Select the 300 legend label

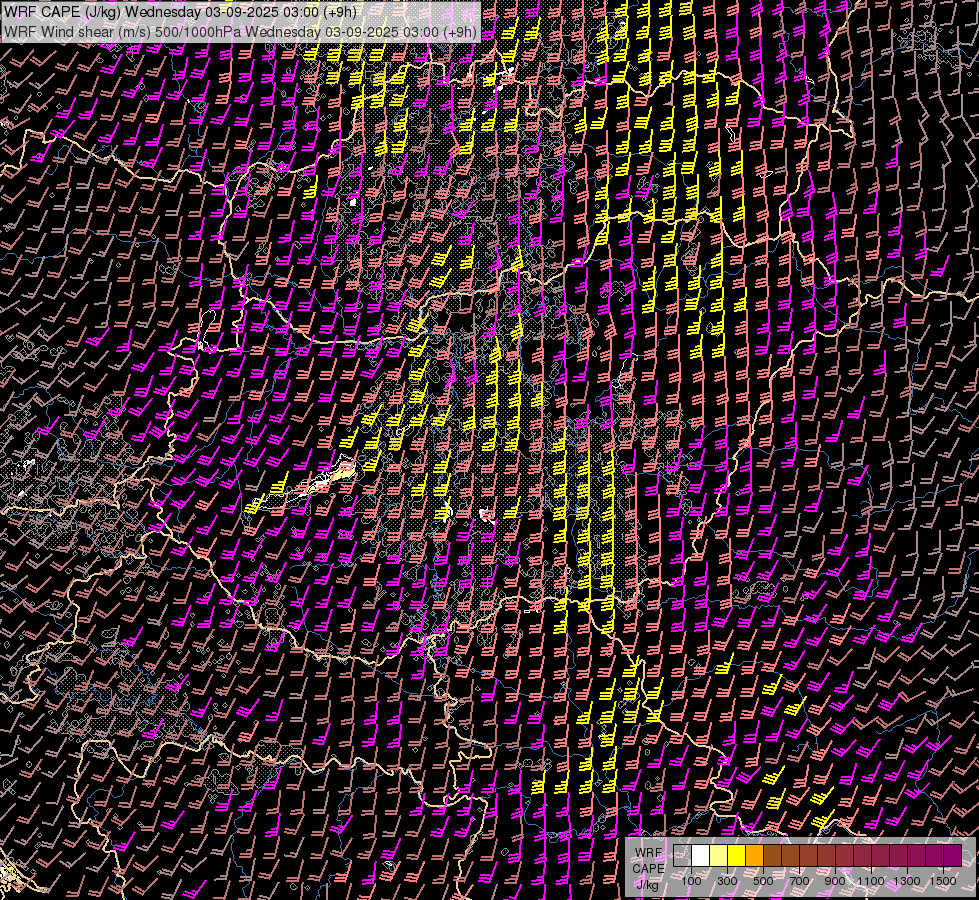(727, 881)
